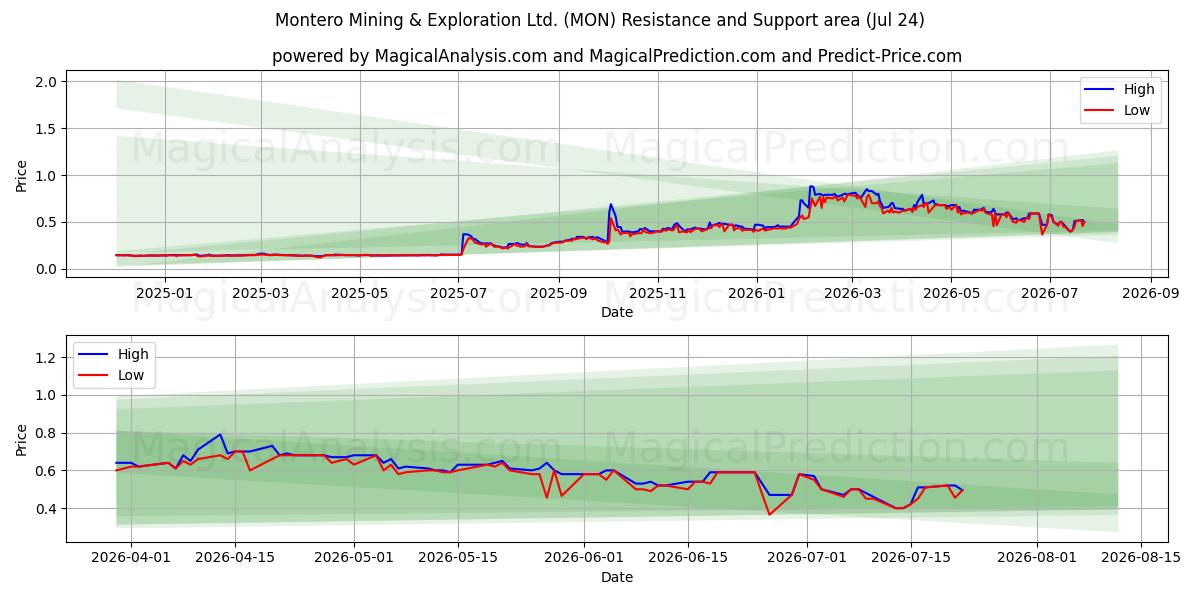Click the 2025-01 tick label on top chart
The image size is (1200, 600).
(164, 293)
